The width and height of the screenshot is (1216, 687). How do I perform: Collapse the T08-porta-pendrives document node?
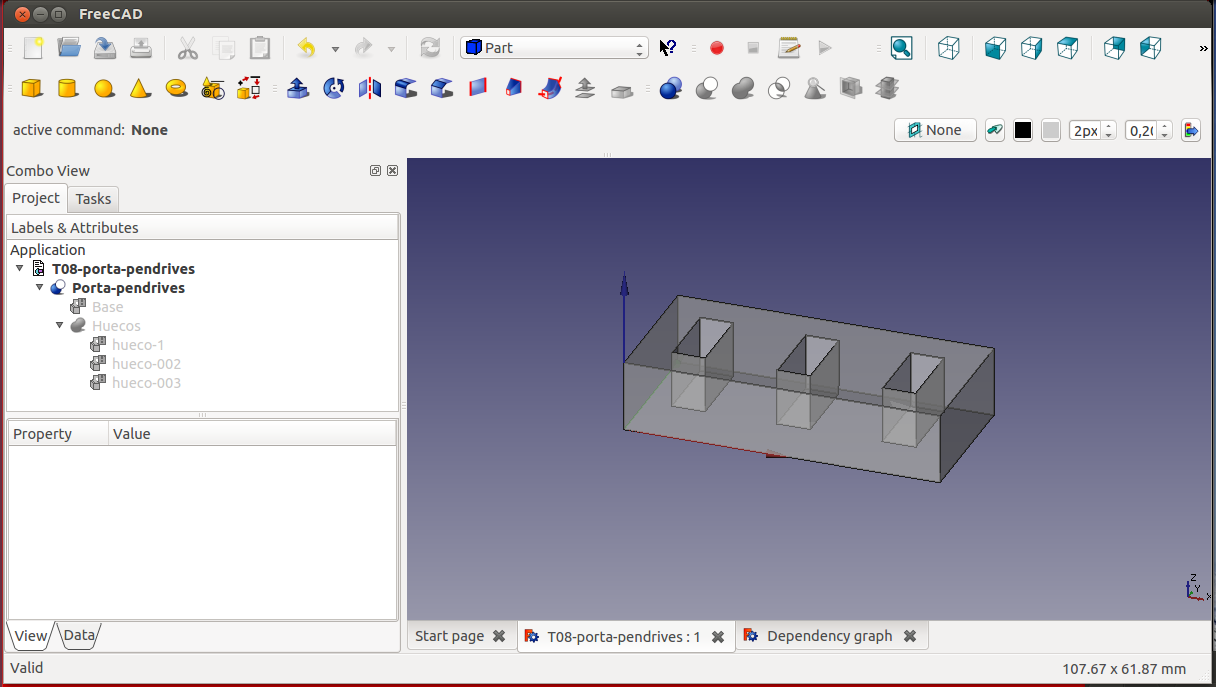(x=20, y=269)
